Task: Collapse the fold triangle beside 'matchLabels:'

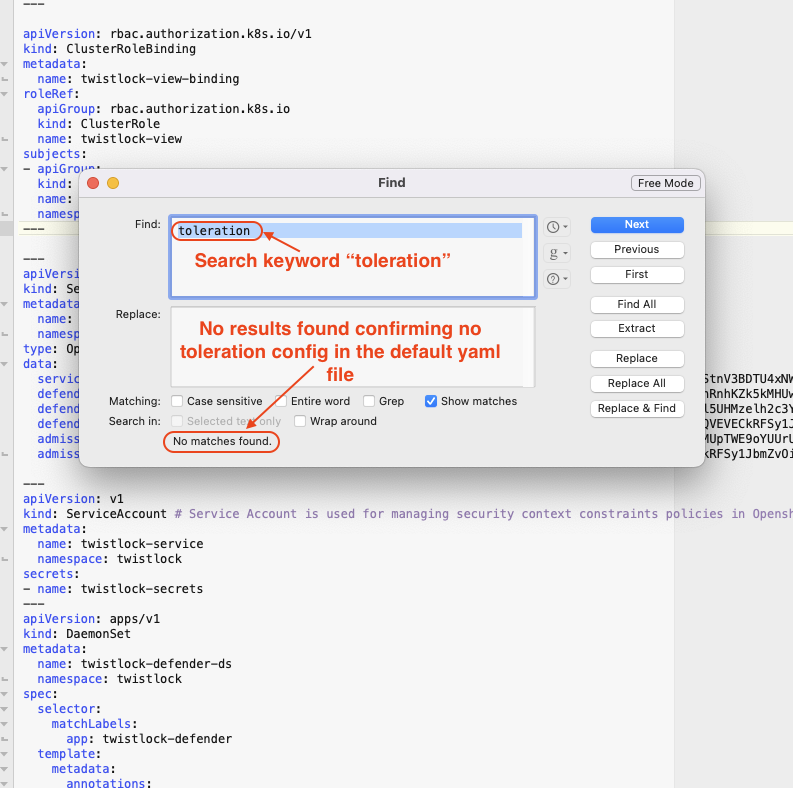Action: [5, 724]
